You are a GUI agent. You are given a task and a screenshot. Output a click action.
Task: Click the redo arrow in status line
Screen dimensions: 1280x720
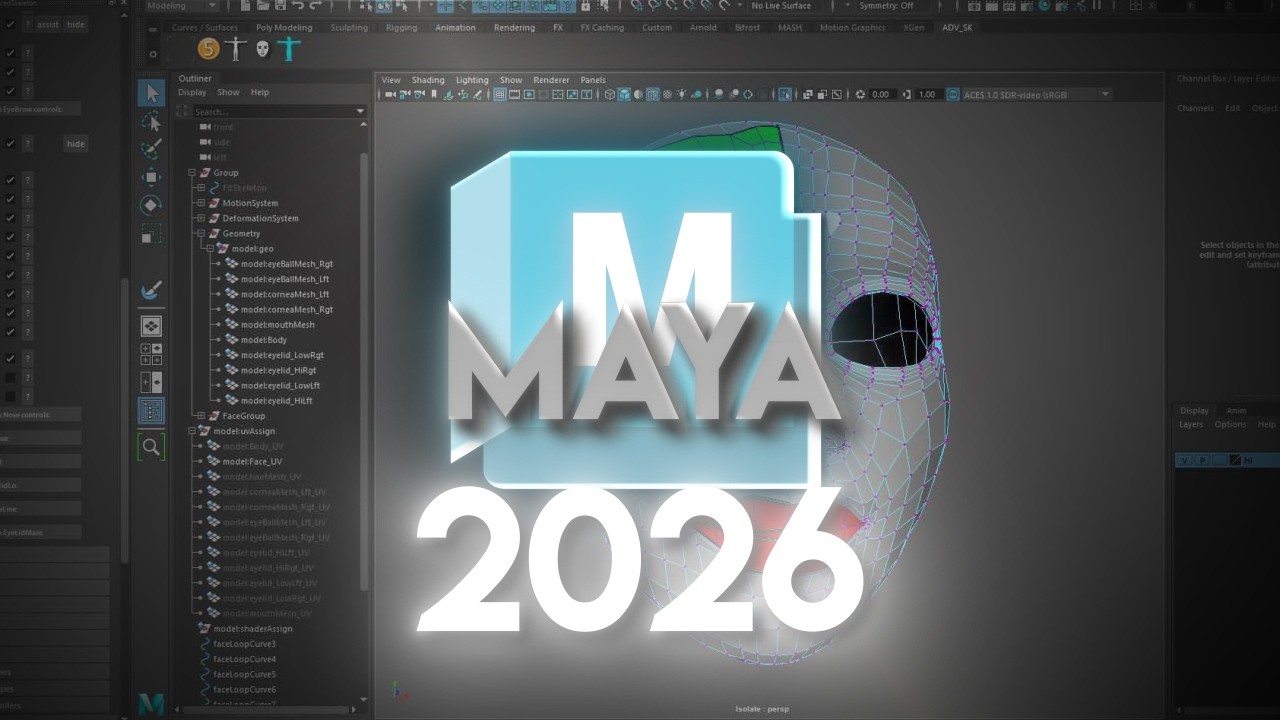point(315,5)
